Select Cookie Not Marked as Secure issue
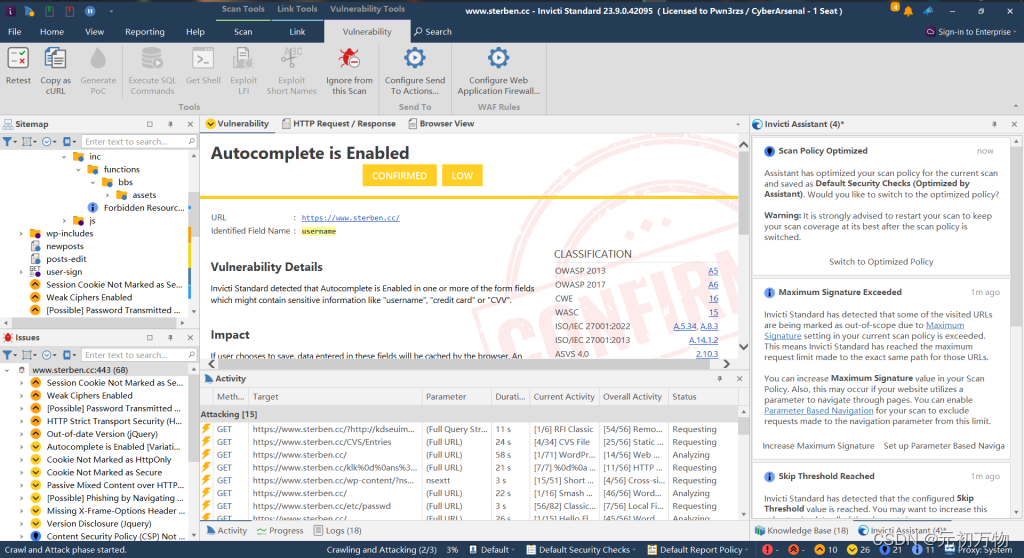The image size is (1024, 558). 104,472
